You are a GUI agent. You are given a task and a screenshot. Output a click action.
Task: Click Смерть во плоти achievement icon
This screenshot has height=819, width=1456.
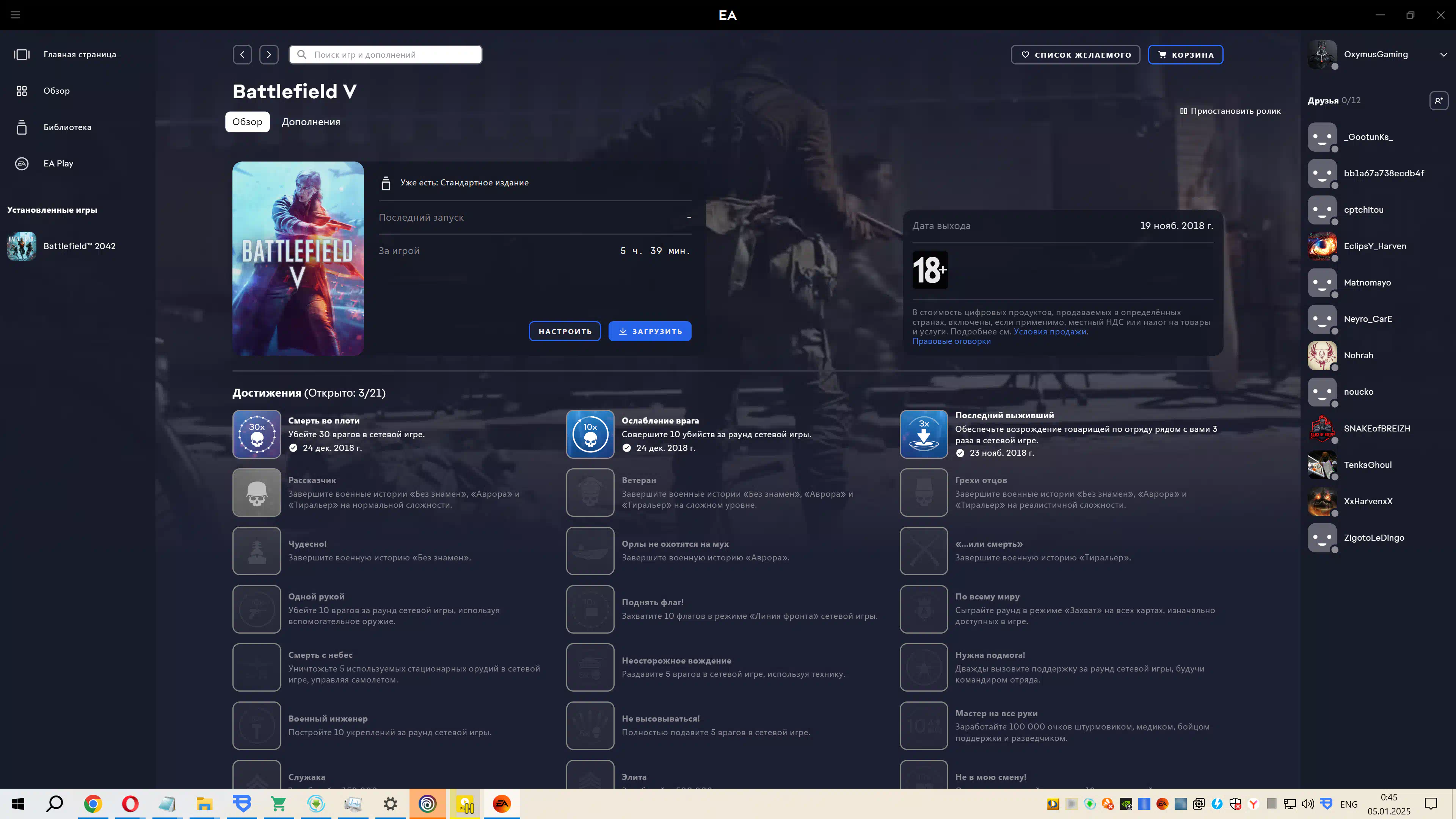point(257,434)
